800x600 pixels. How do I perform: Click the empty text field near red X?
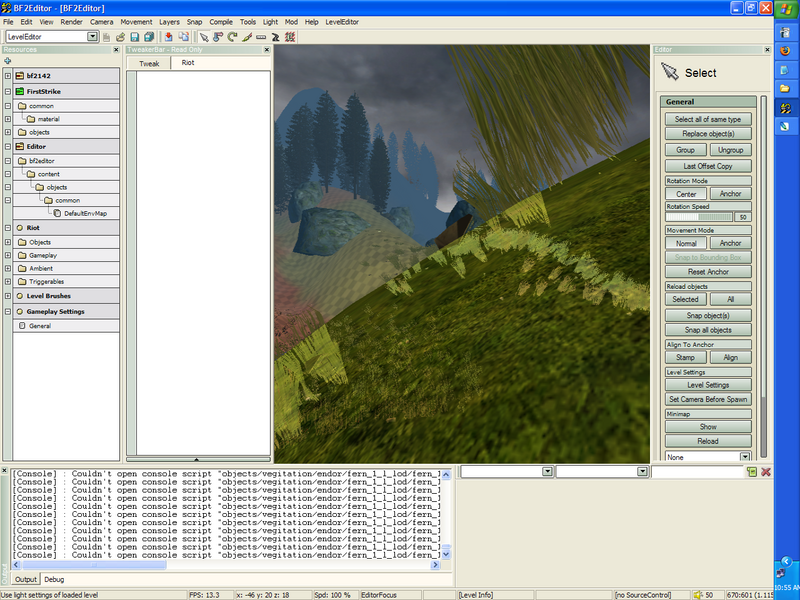tap(697, 472)
